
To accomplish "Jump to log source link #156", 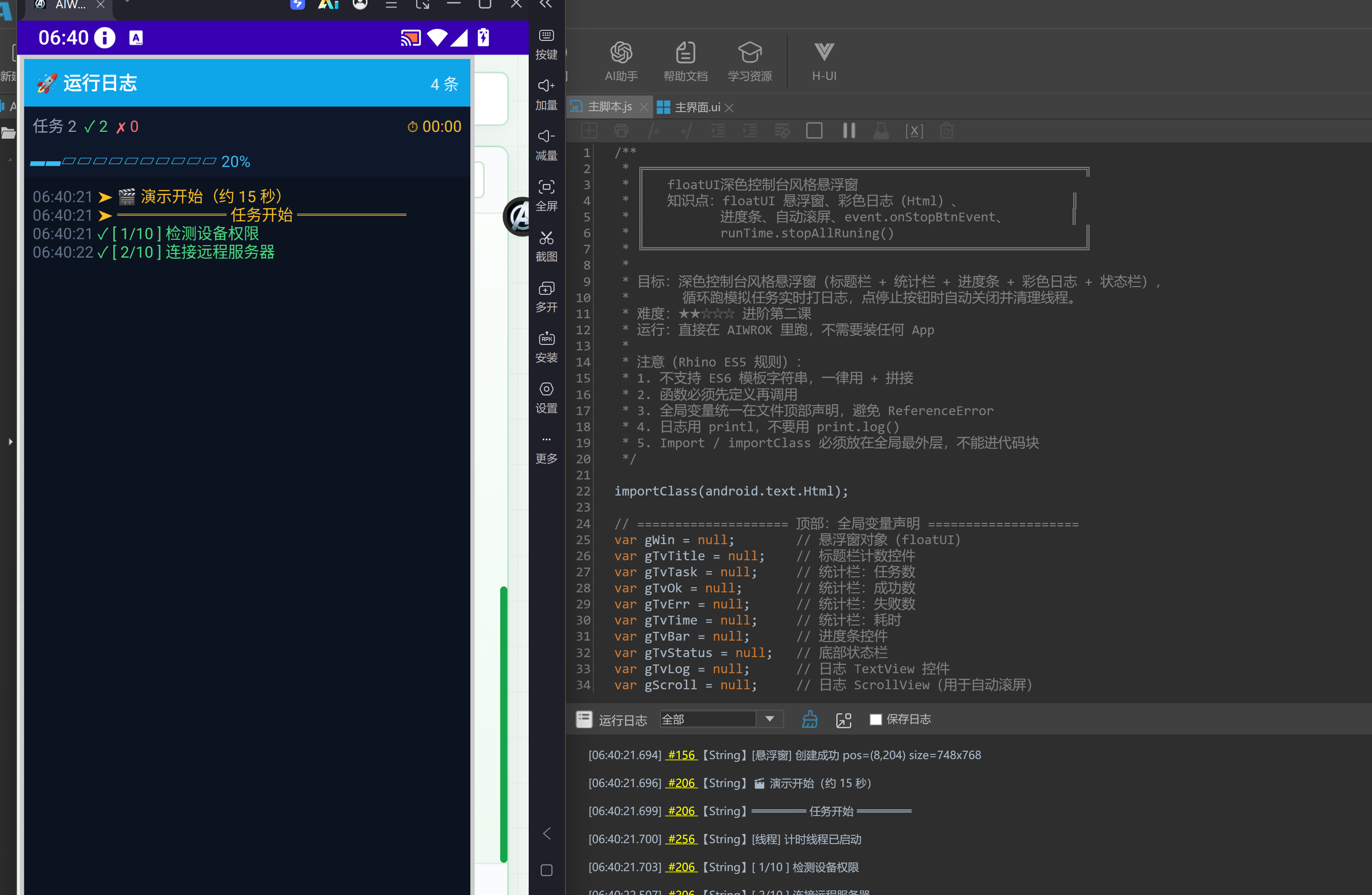I will coord(681,755).
